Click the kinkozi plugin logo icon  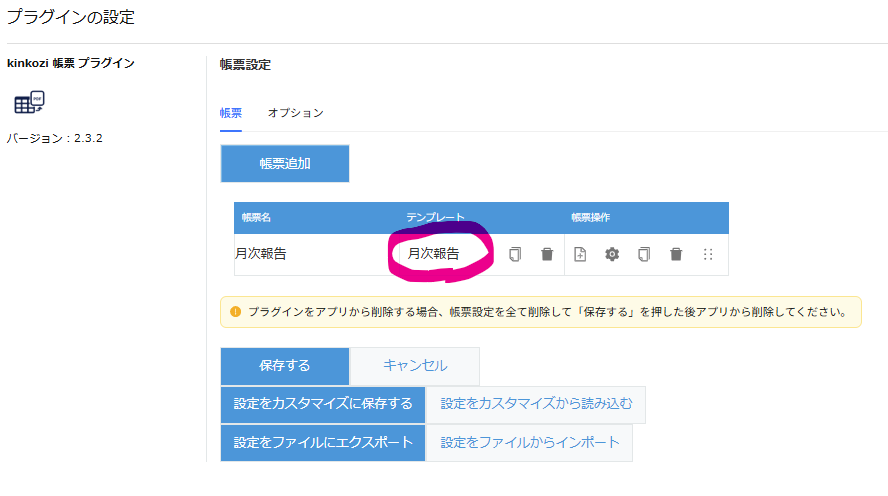click(29, 102)
